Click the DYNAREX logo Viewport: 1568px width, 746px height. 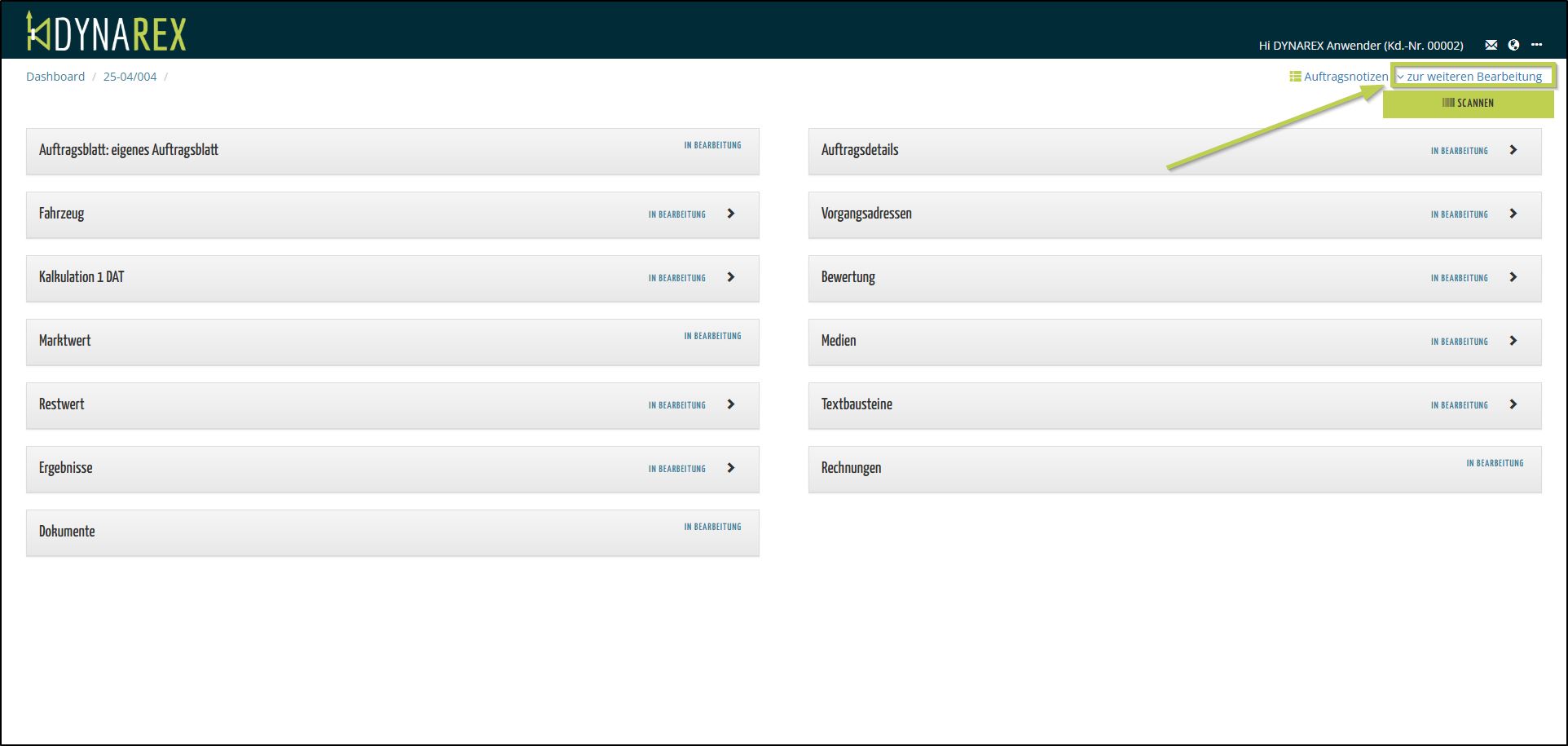[107, 33]
